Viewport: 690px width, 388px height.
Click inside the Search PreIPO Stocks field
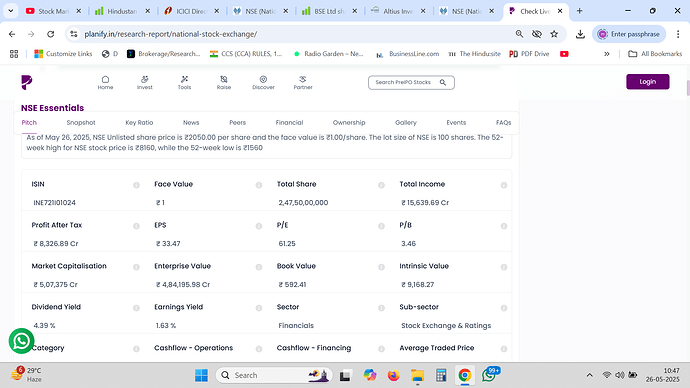(x=411, y=82)
